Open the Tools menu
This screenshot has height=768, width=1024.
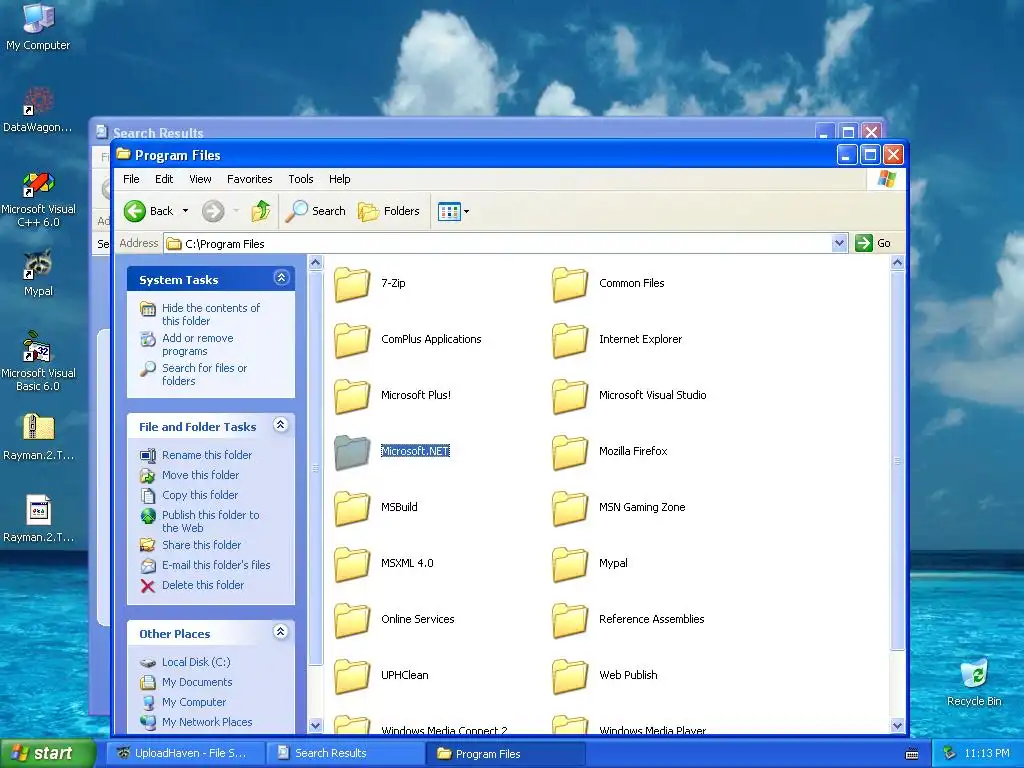click(x=300, y=179)
